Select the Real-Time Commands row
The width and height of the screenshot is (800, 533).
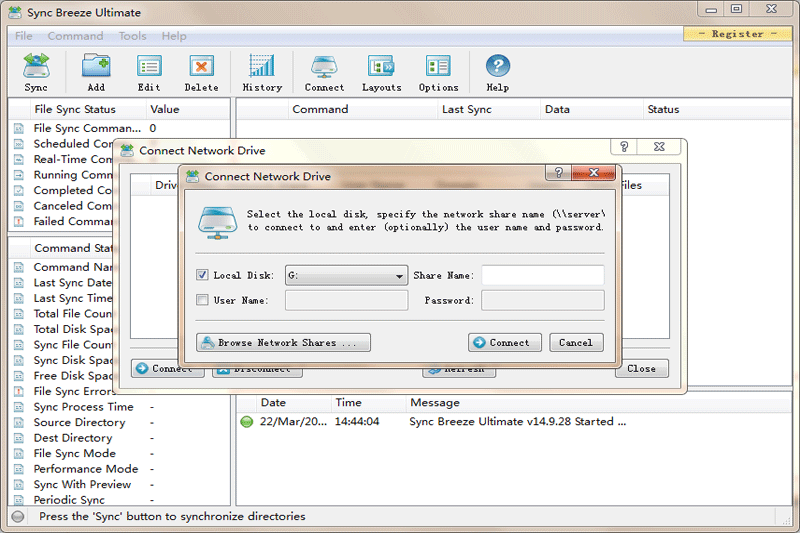[63, 159]
